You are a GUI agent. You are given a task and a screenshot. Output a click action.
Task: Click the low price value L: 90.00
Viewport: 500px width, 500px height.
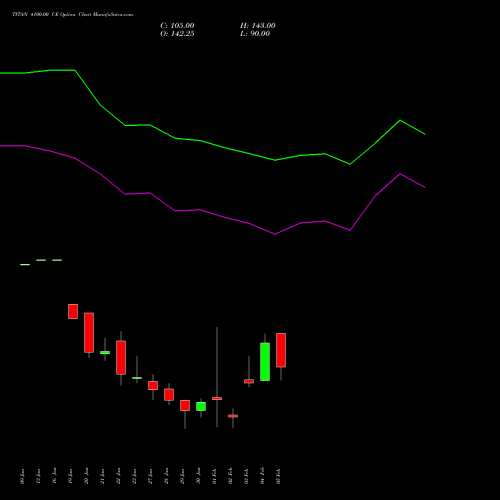coord(255,34)
